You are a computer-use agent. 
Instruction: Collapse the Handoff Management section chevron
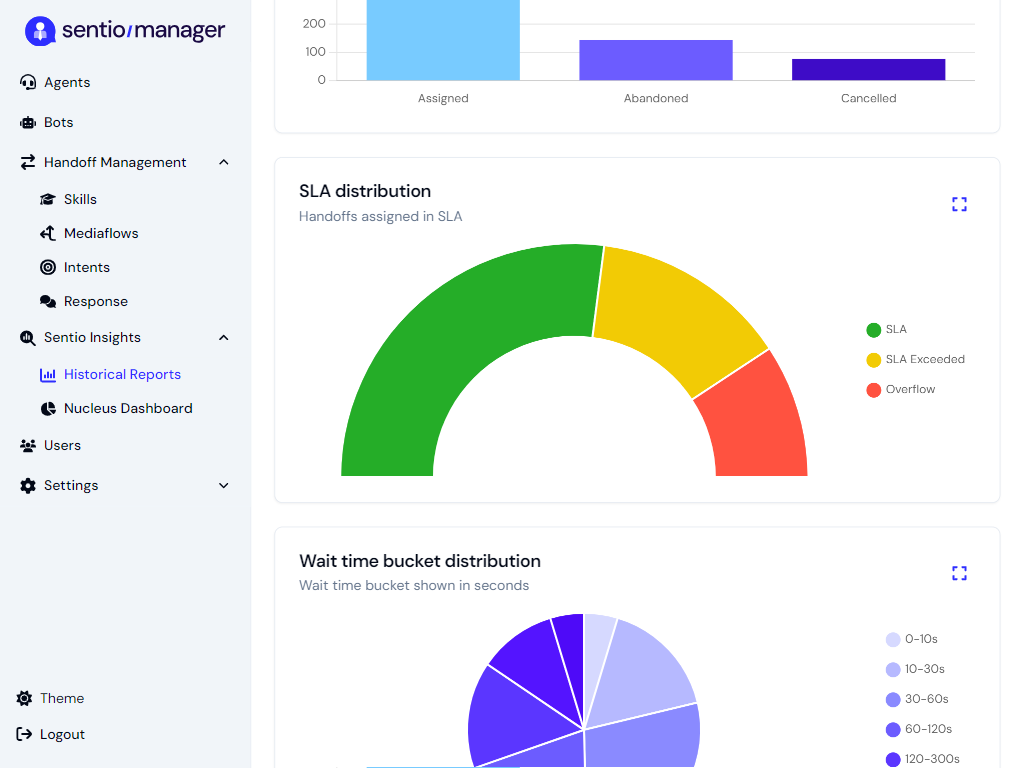223,162
